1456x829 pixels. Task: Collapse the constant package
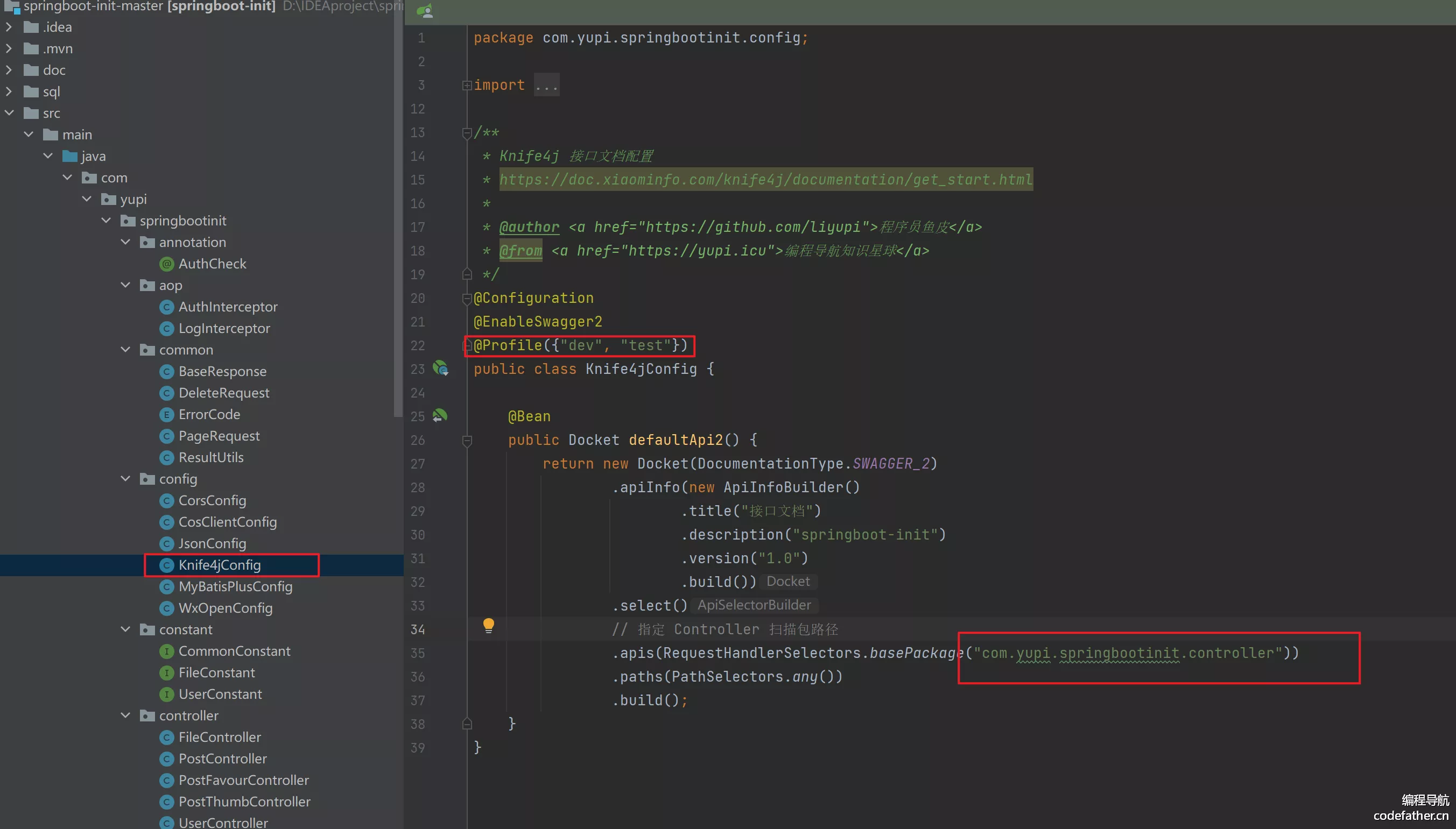(125, 629)
